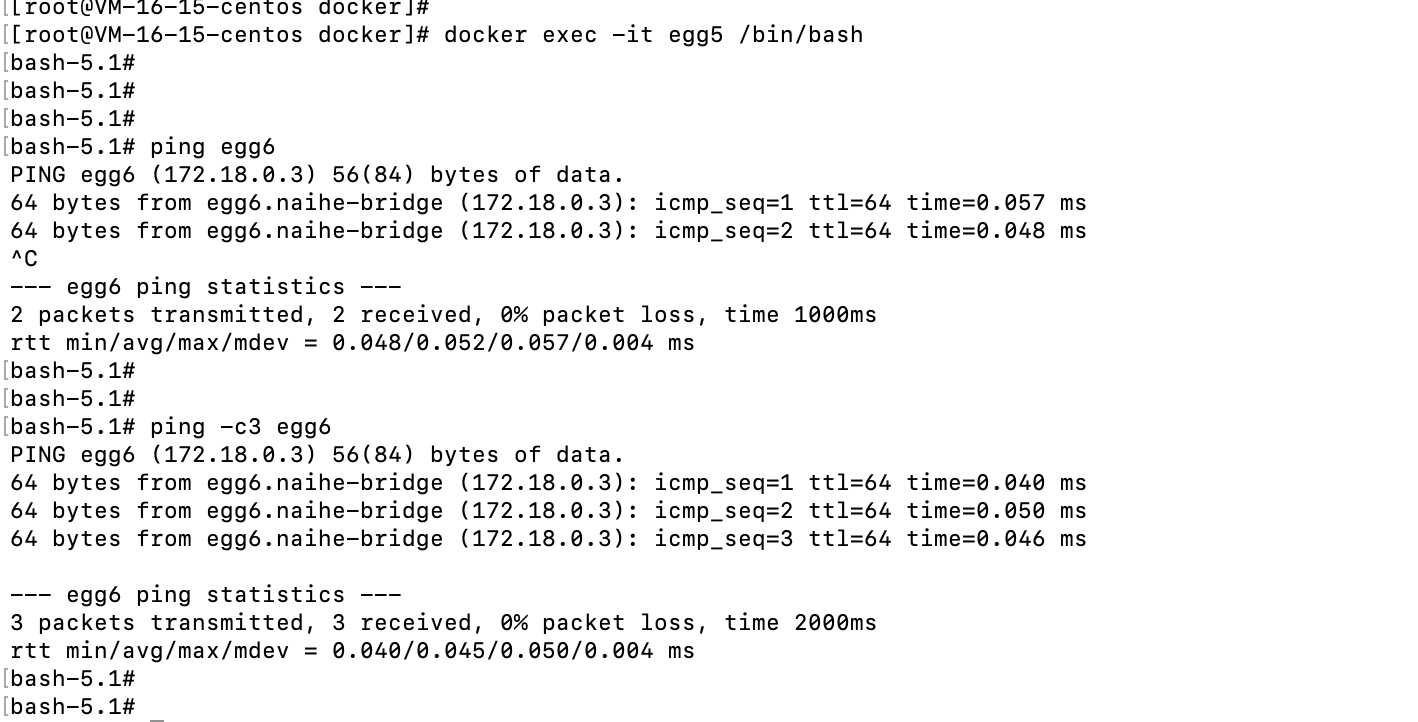The image size is (1418, 722).
Task: Click the docker exec -it egg5 command text
Action: click(x=653, y=35)
